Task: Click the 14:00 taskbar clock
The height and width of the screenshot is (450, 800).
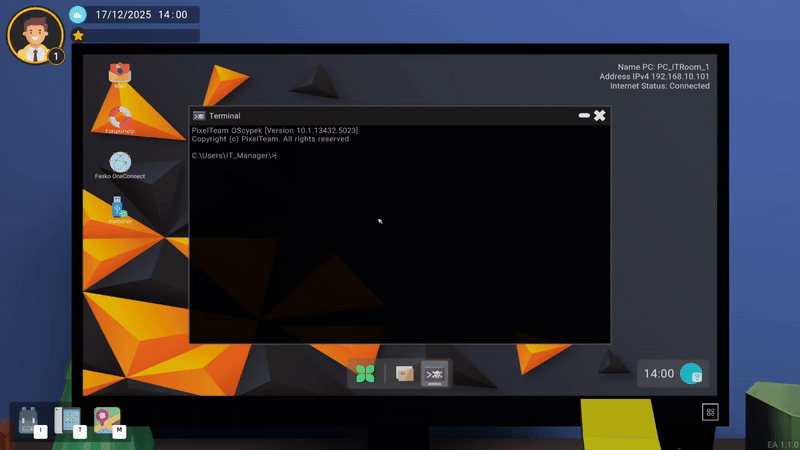Action: click(658, 374)
